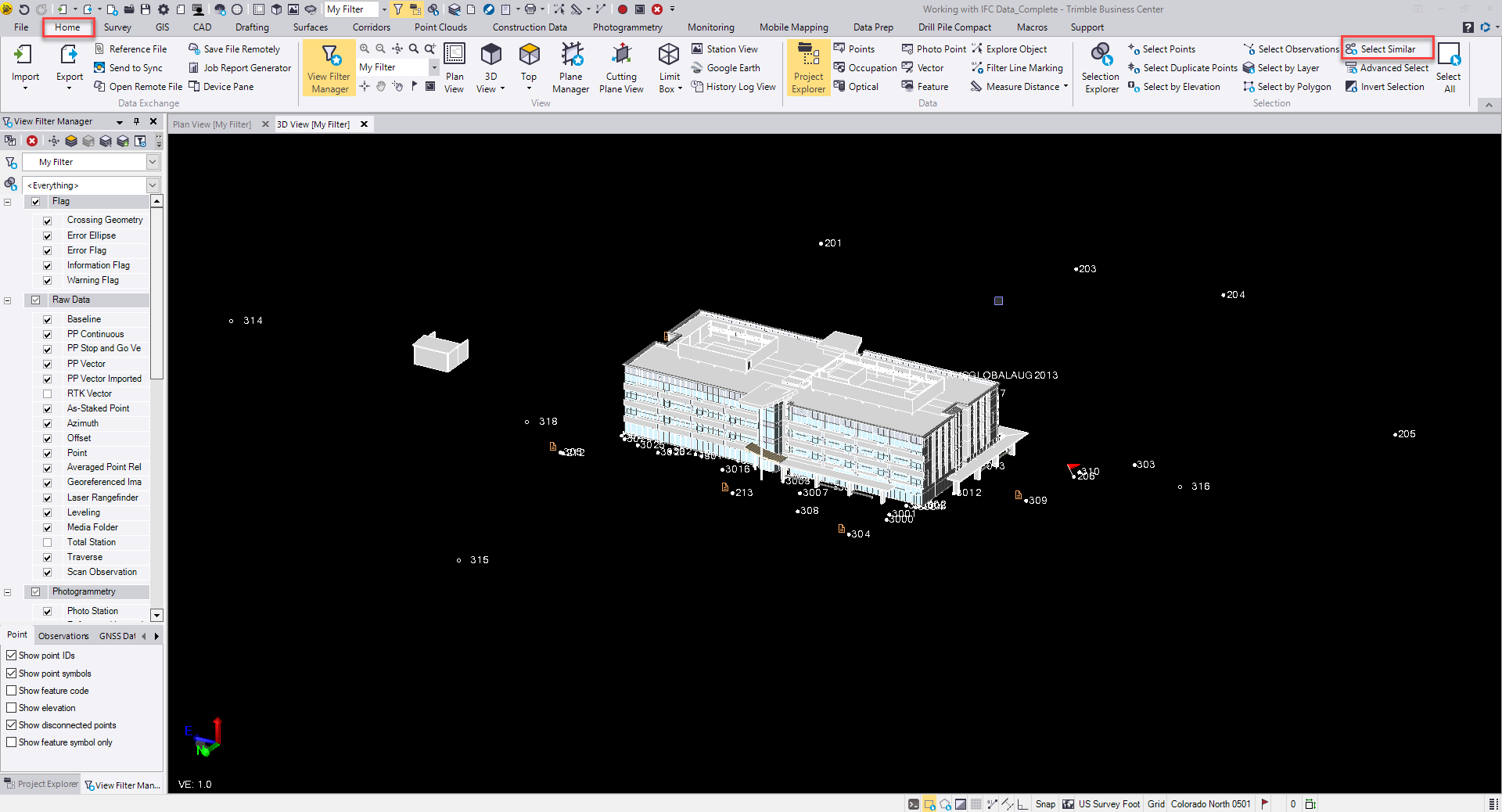Open the View Filter Manager panel options arrow
This screenshot has width=1502, height=812.
(120, 122)
